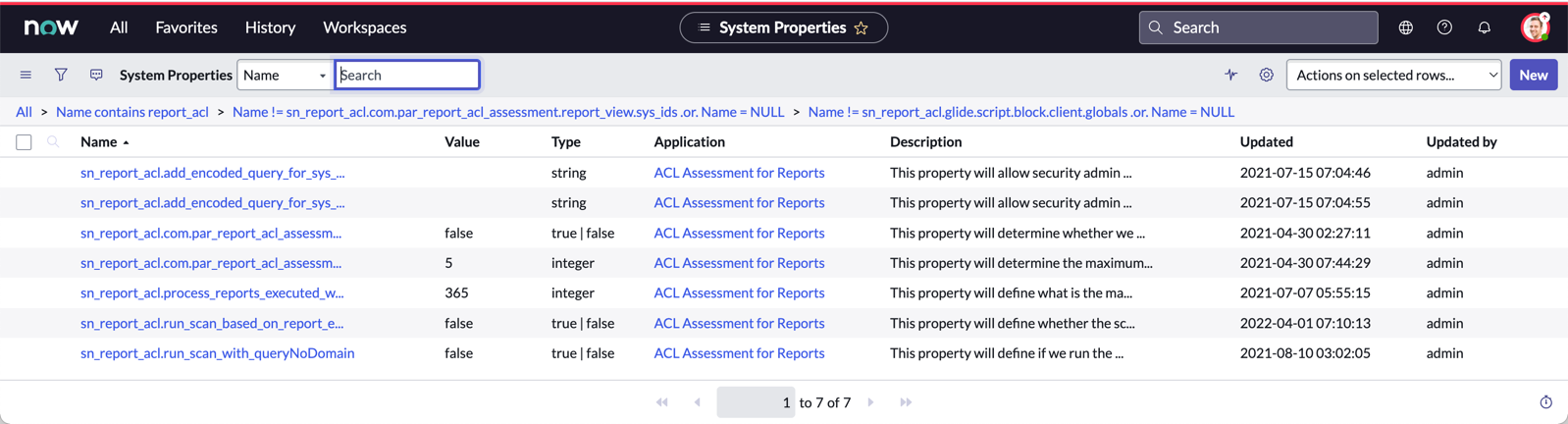1568x424 pixels.
Task: Toggle the column search magnifier icon
Action: [x=53, y=142]
